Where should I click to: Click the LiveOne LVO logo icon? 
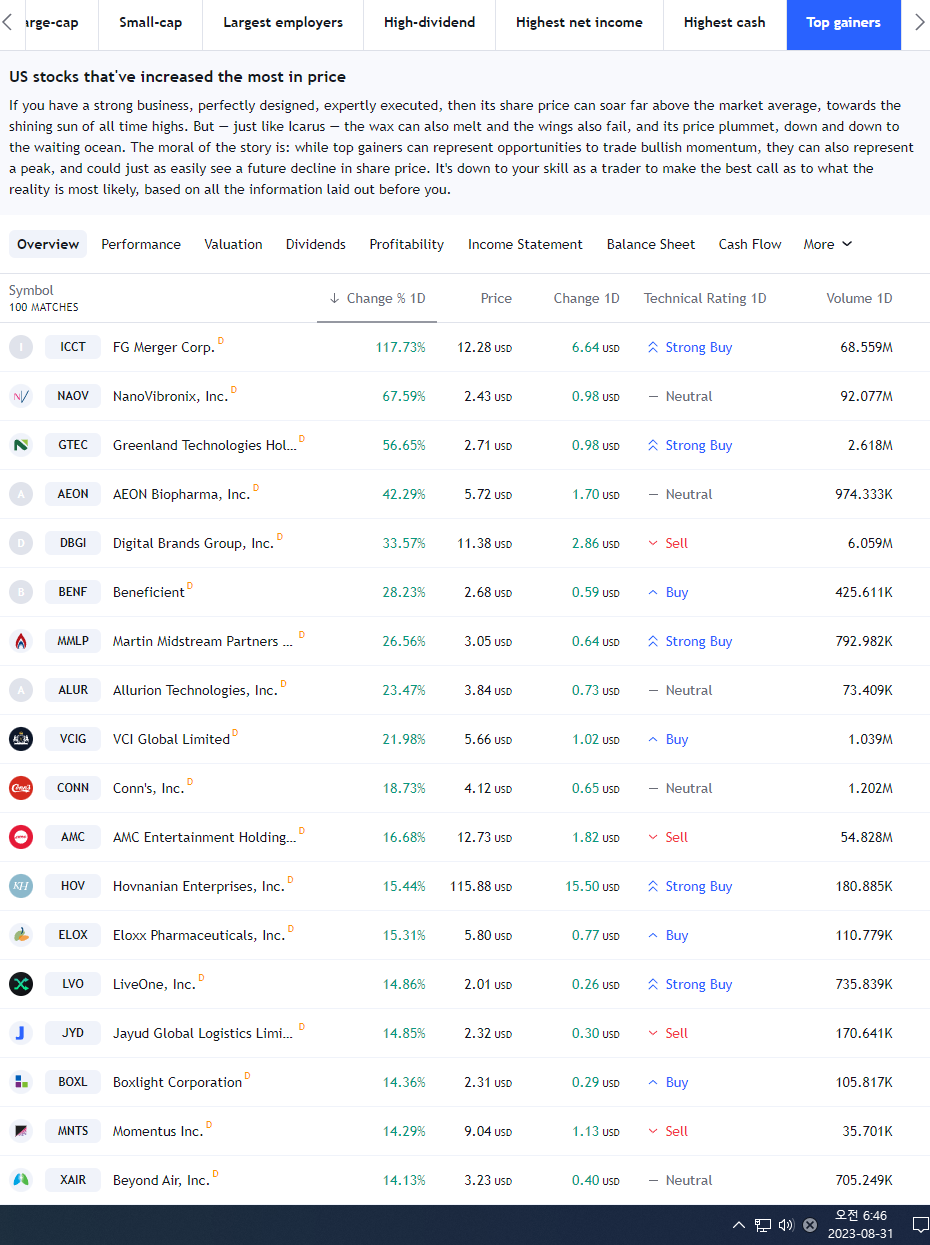pyautogui.click(x=21, y=984)
